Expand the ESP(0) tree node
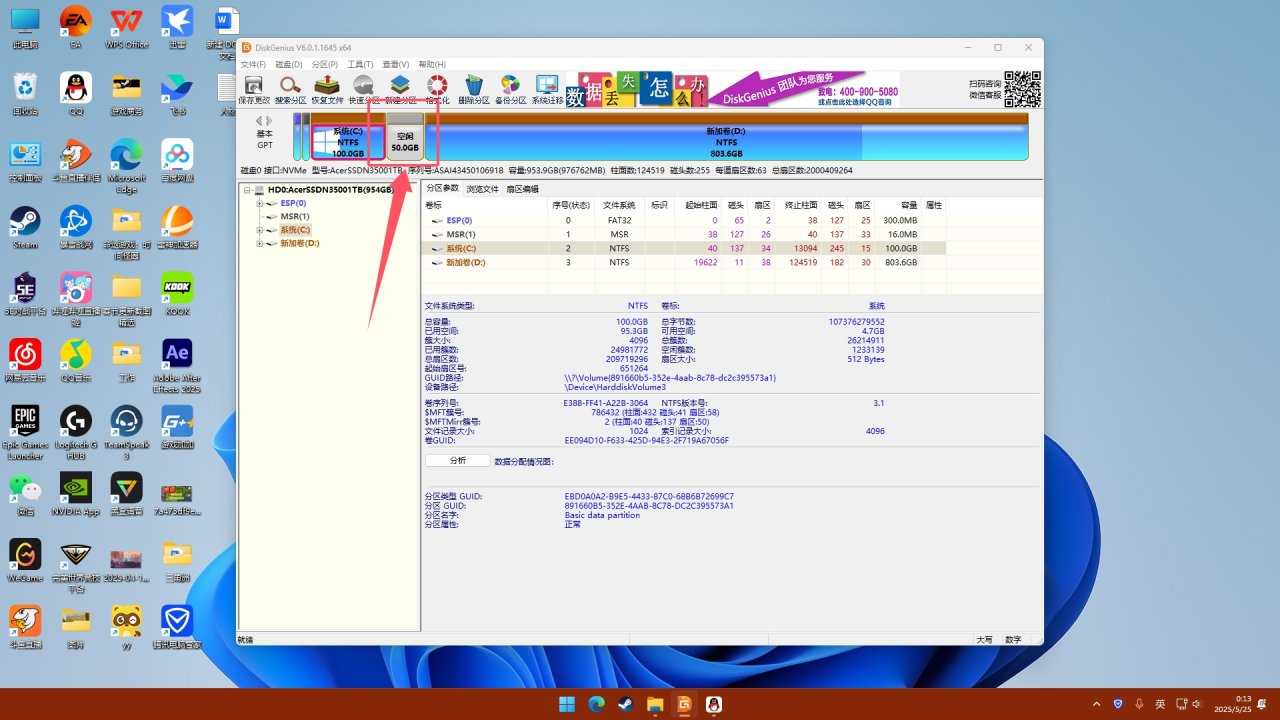Image resolution: width=1280 pixels, height=720 pixels. (x=260, y=203)
